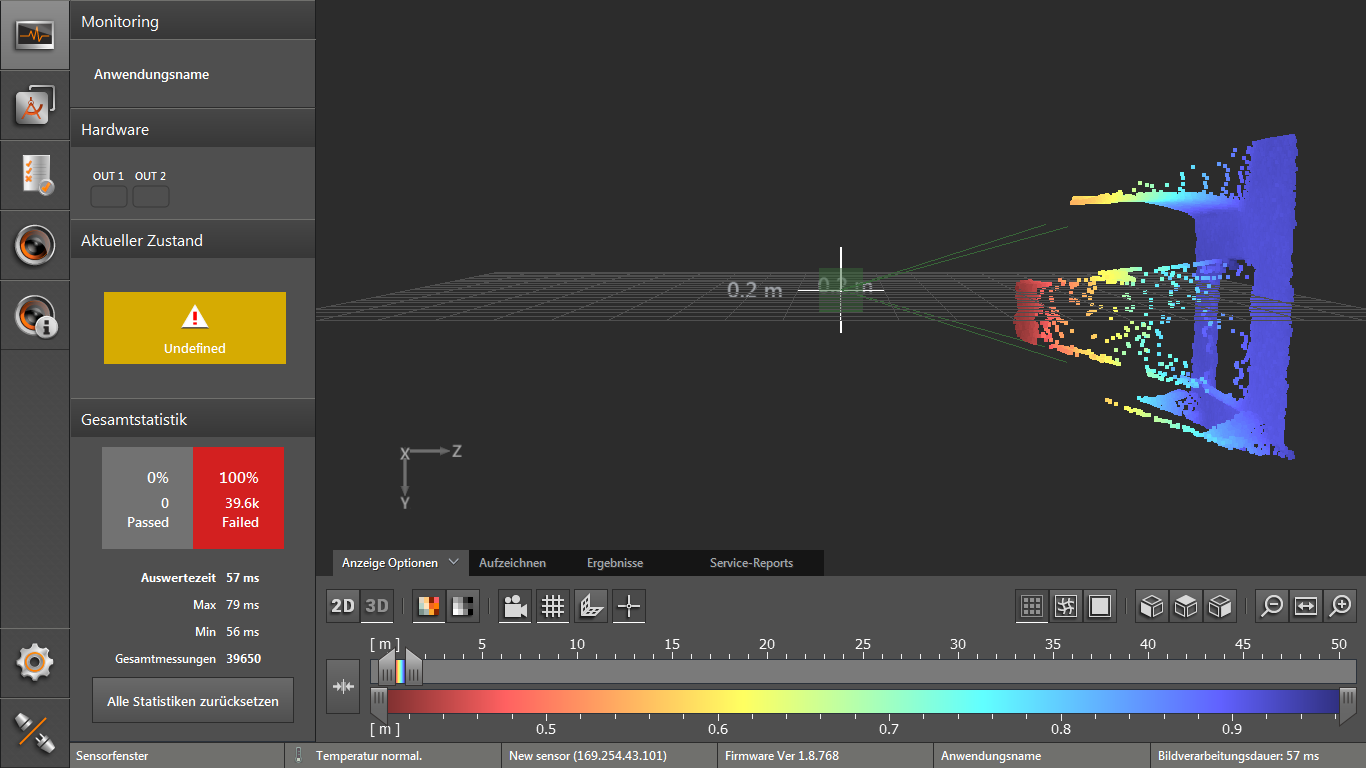Viewport: 1366px width, 768px height.
Task: Click Alle Statistiken zurücksetzen button
Action: coord(193,701)
